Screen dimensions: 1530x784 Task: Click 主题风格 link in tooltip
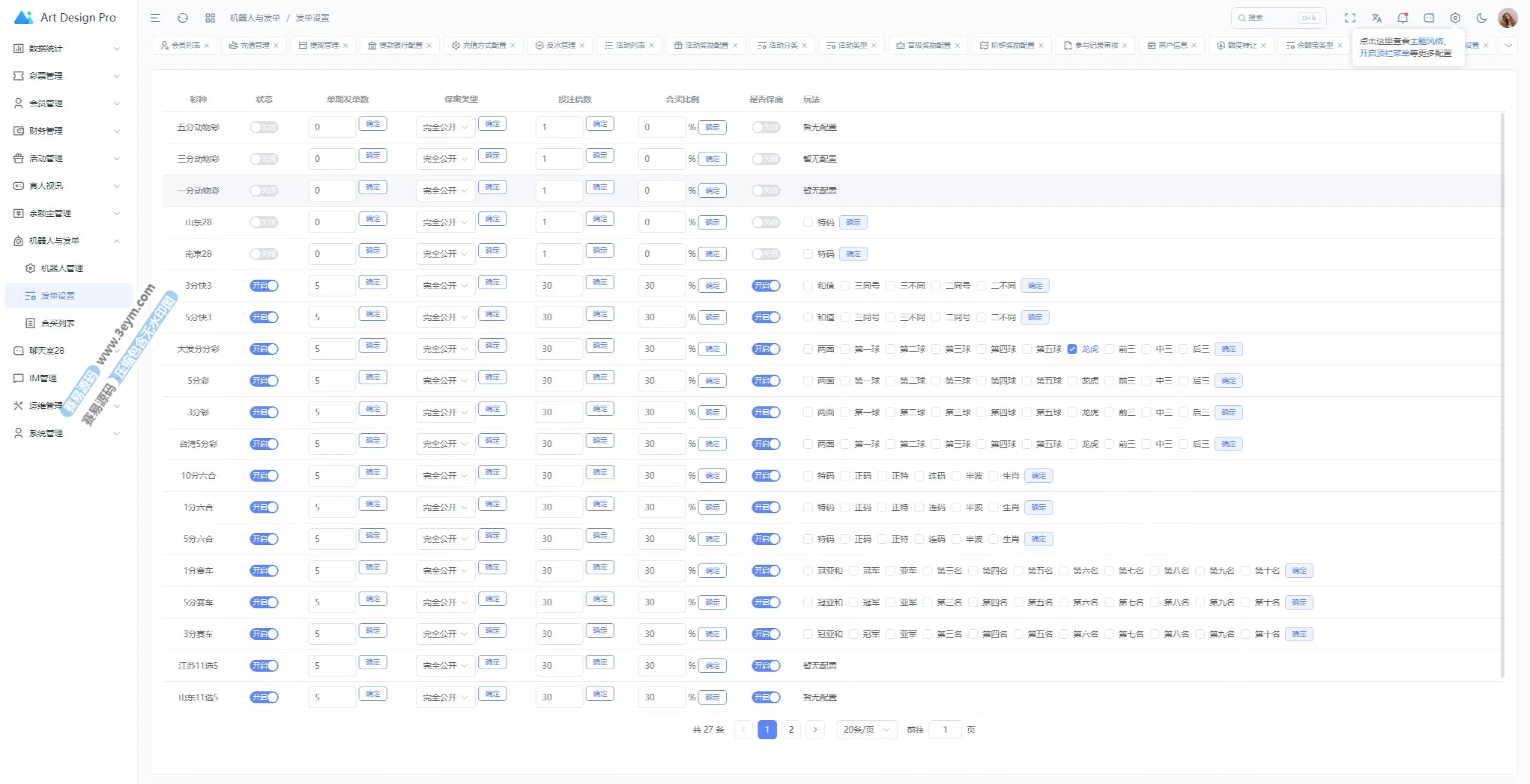[x=1426, y=41]
